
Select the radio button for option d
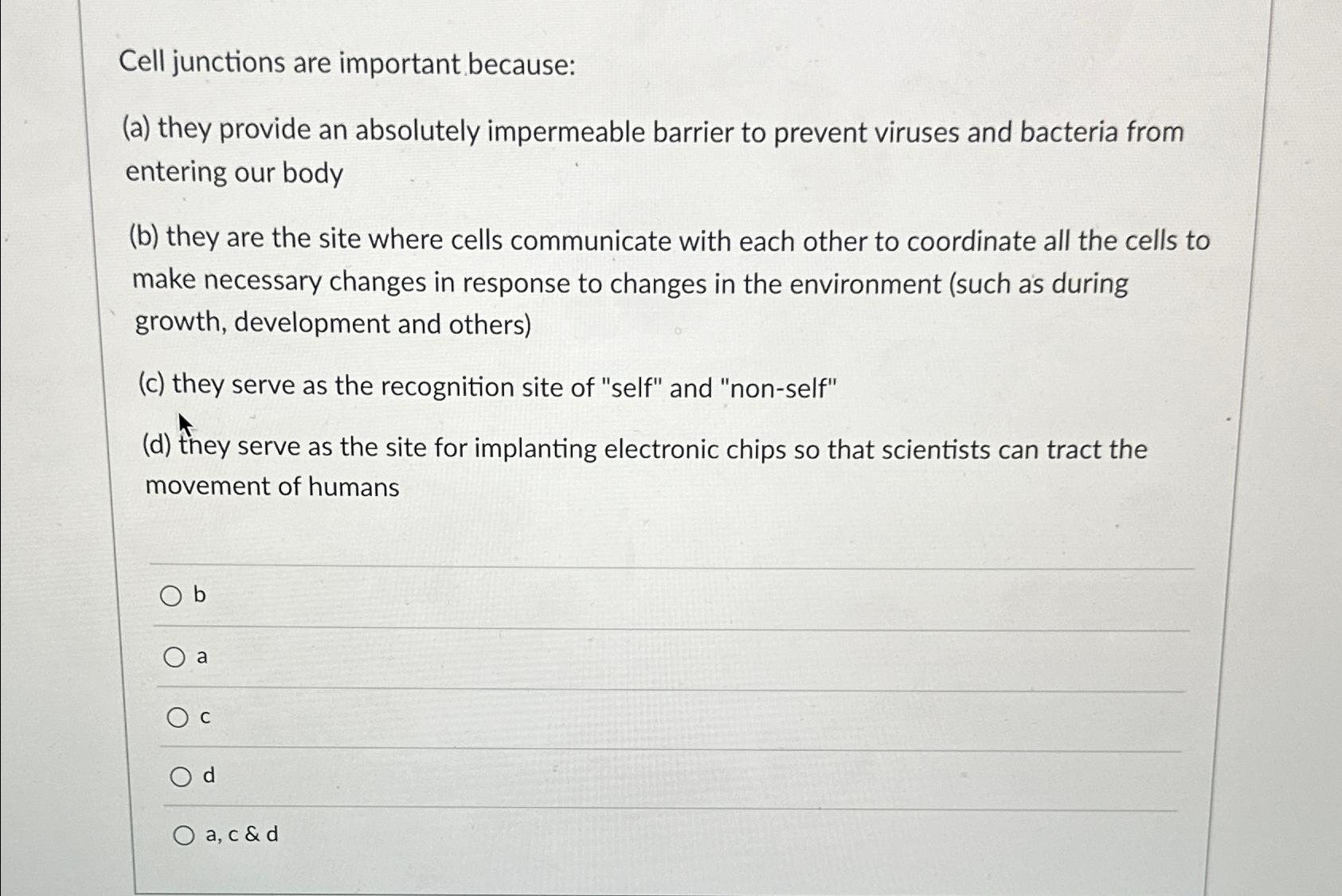tap(180, 776)
